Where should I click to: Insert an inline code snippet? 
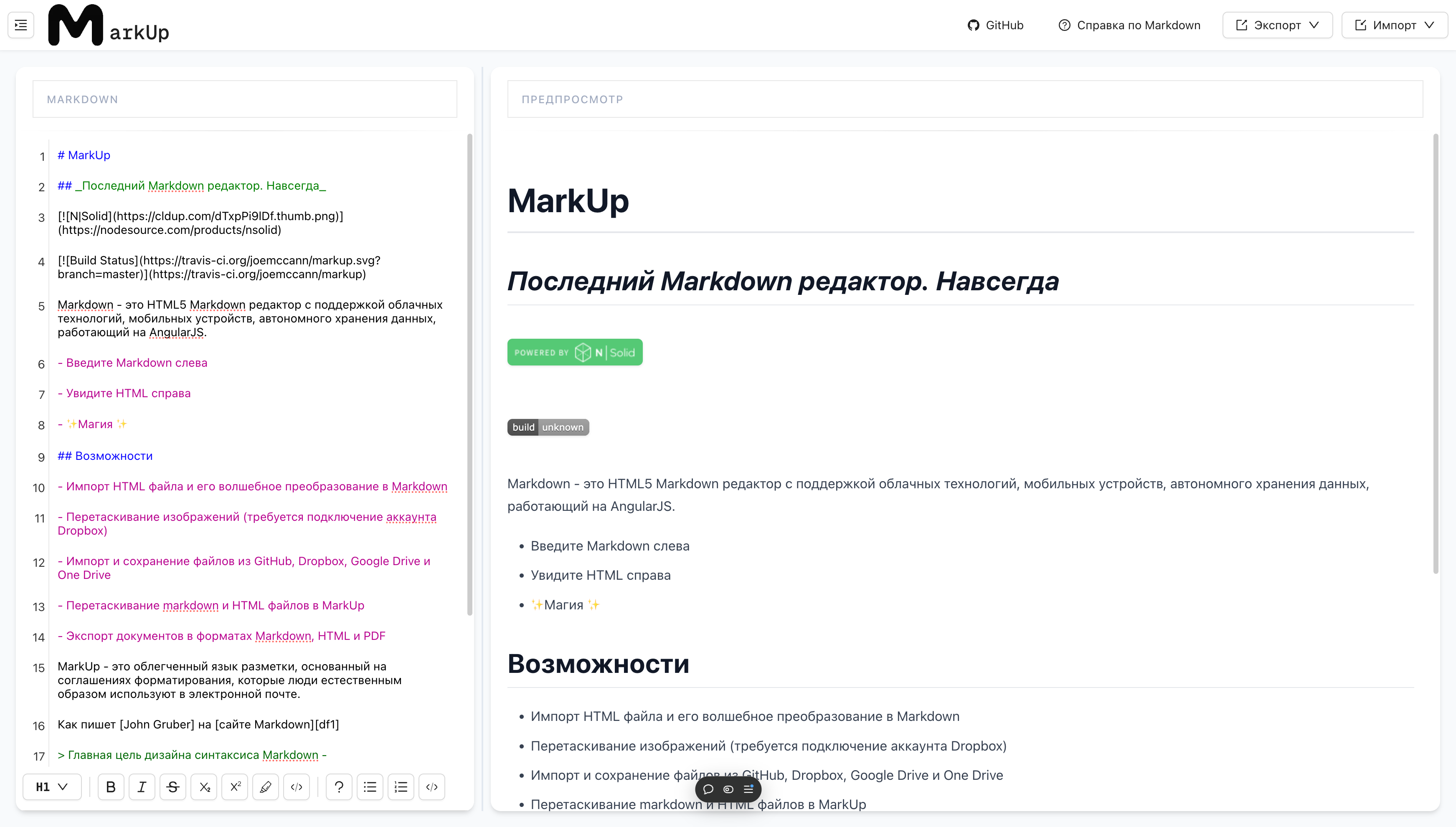click(297, 786)
